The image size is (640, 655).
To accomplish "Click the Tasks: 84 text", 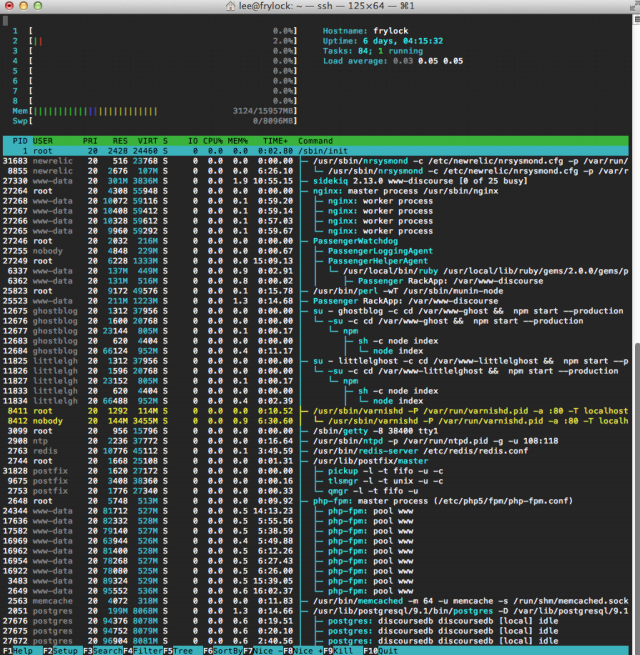I will pyautogui.click(x=347, y=51).
